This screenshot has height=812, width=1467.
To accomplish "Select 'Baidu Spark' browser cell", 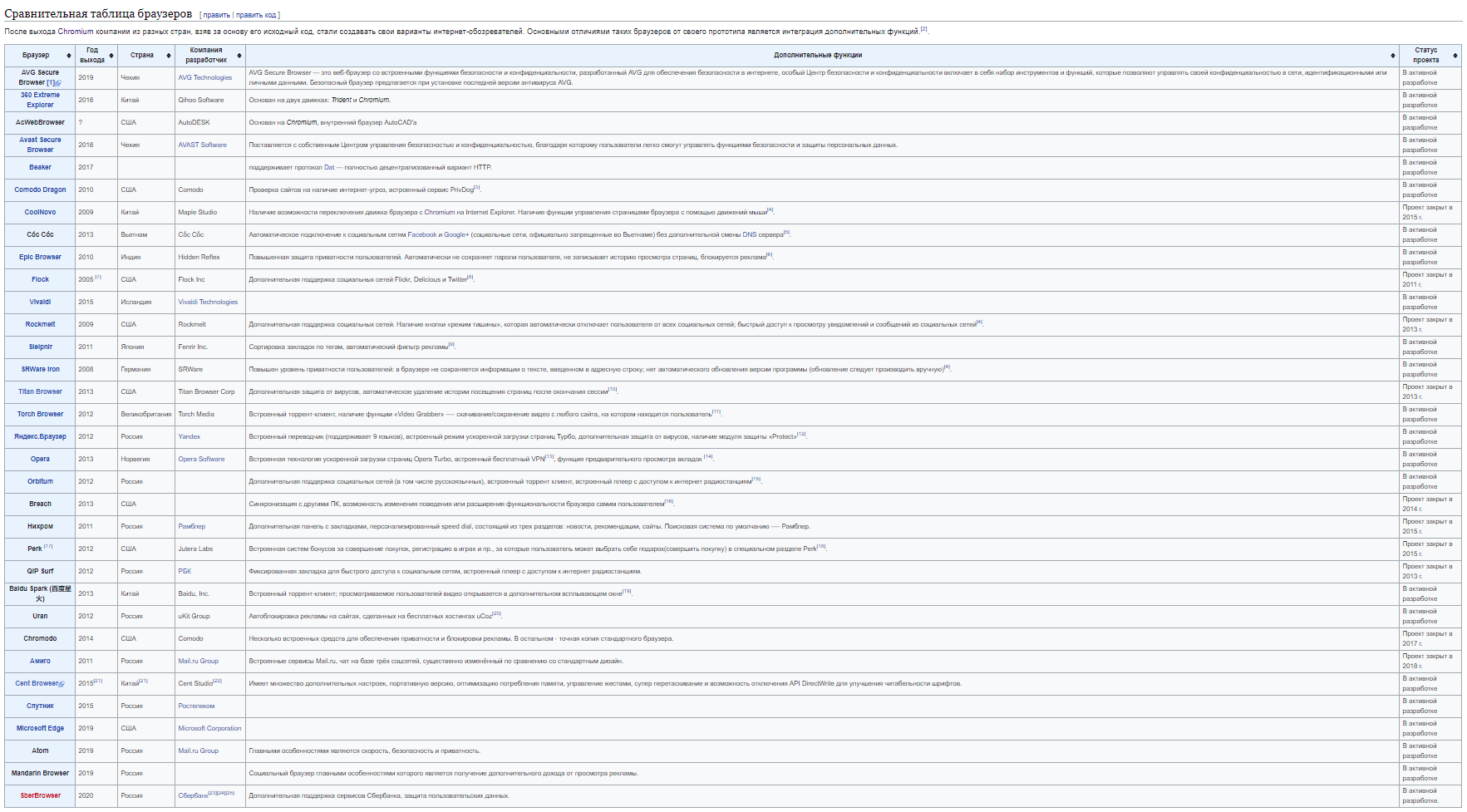I will point(40,593).
